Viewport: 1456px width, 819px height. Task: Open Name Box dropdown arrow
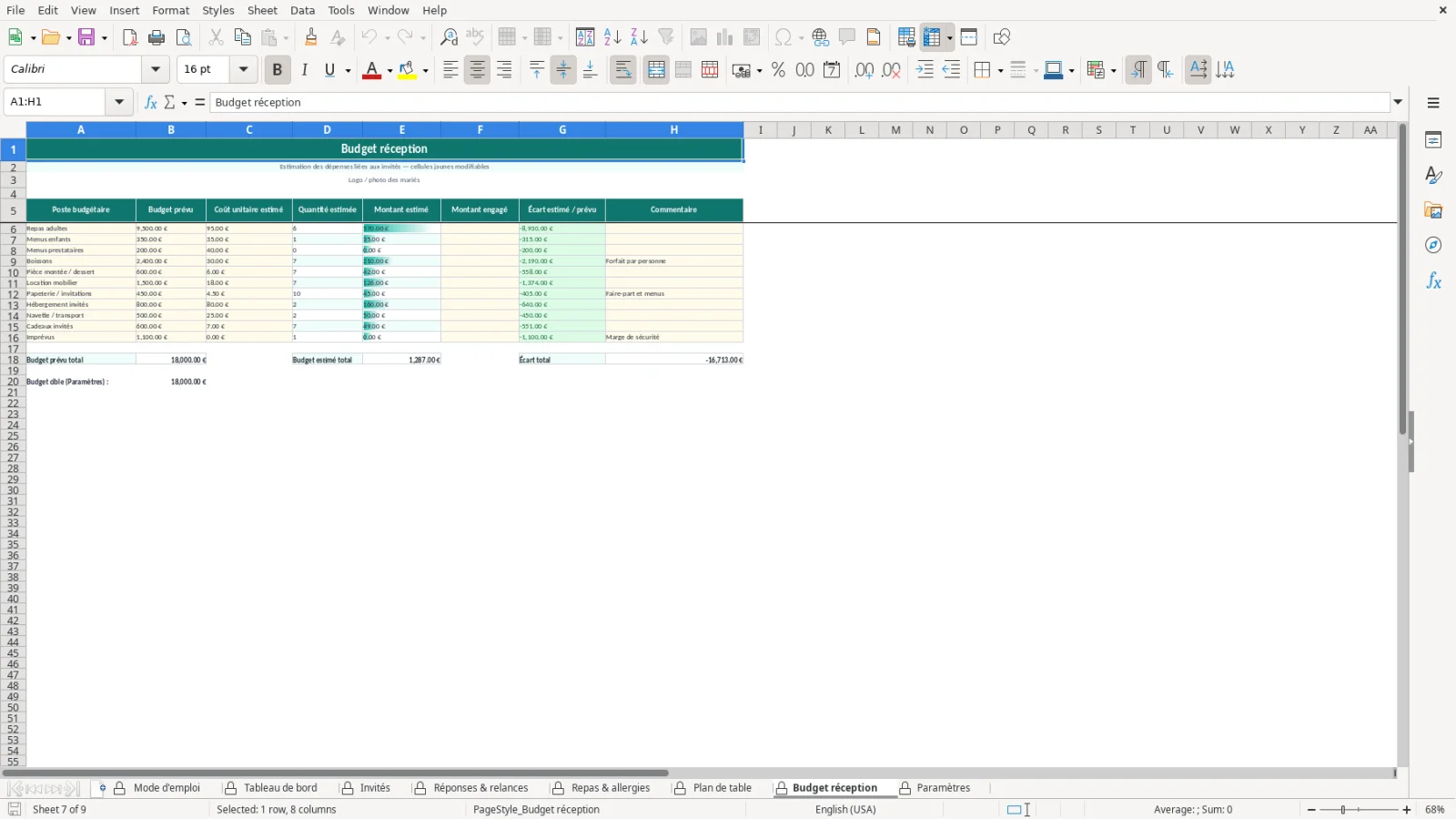click(119, 102)
